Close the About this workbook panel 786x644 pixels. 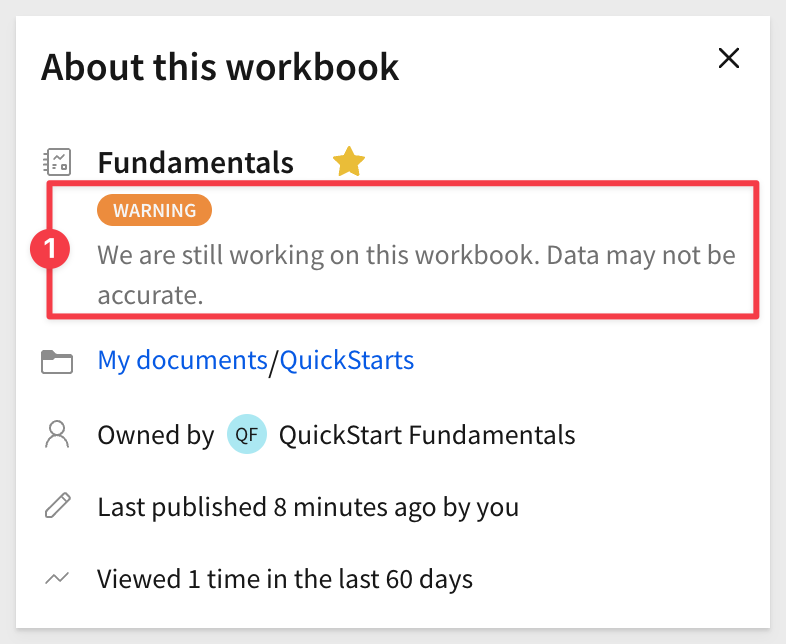pos(728,58)
